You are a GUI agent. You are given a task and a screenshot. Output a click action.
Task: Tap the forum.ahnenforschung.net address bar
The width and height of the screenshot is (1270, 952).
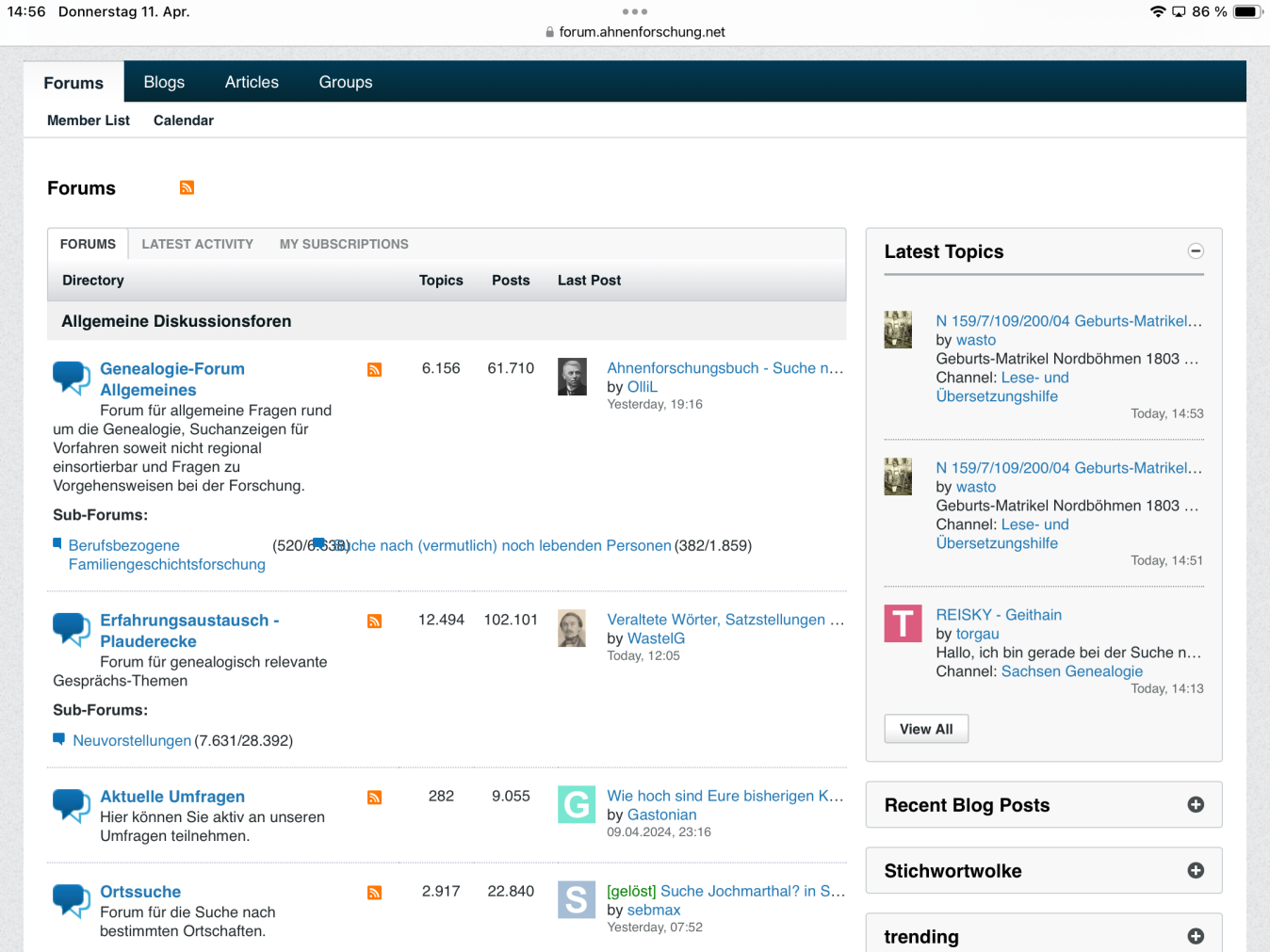(641, 32)
